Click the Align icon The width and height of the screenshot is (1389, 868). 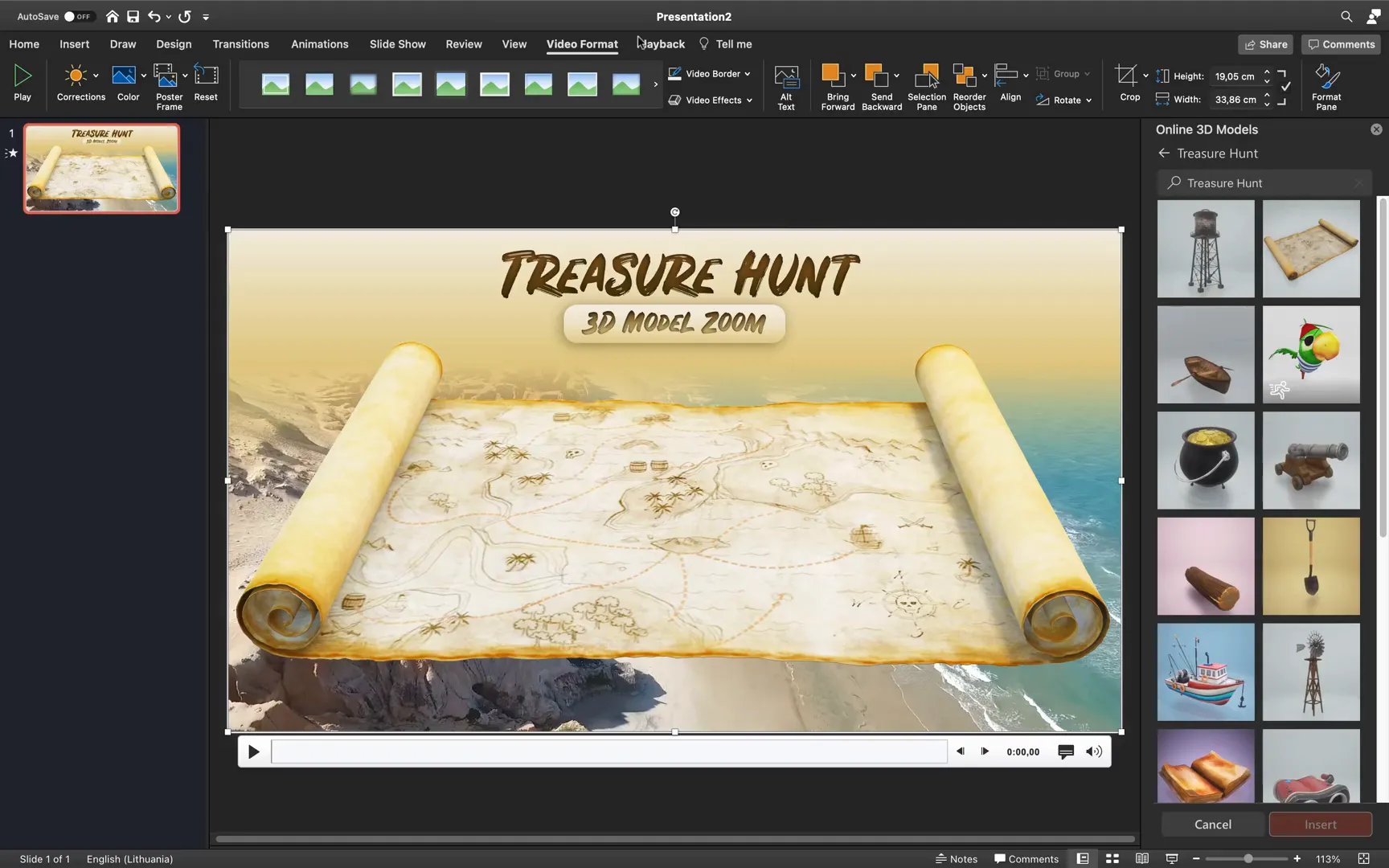[x=1006, y=76]
